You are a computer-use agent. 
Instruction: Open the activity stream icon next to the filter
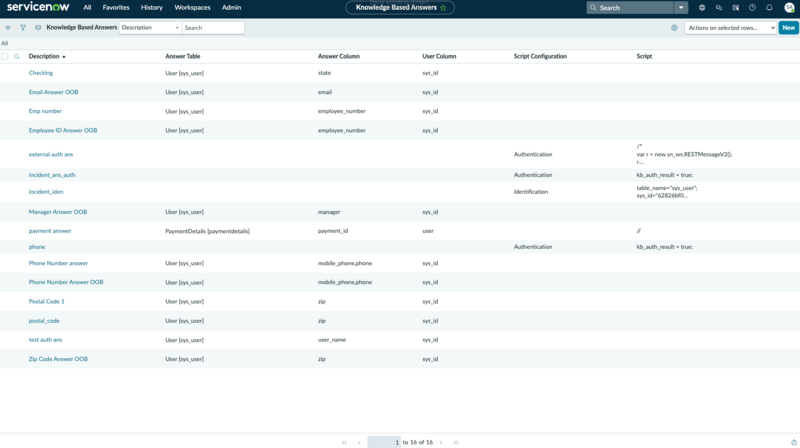click(38, 28)
